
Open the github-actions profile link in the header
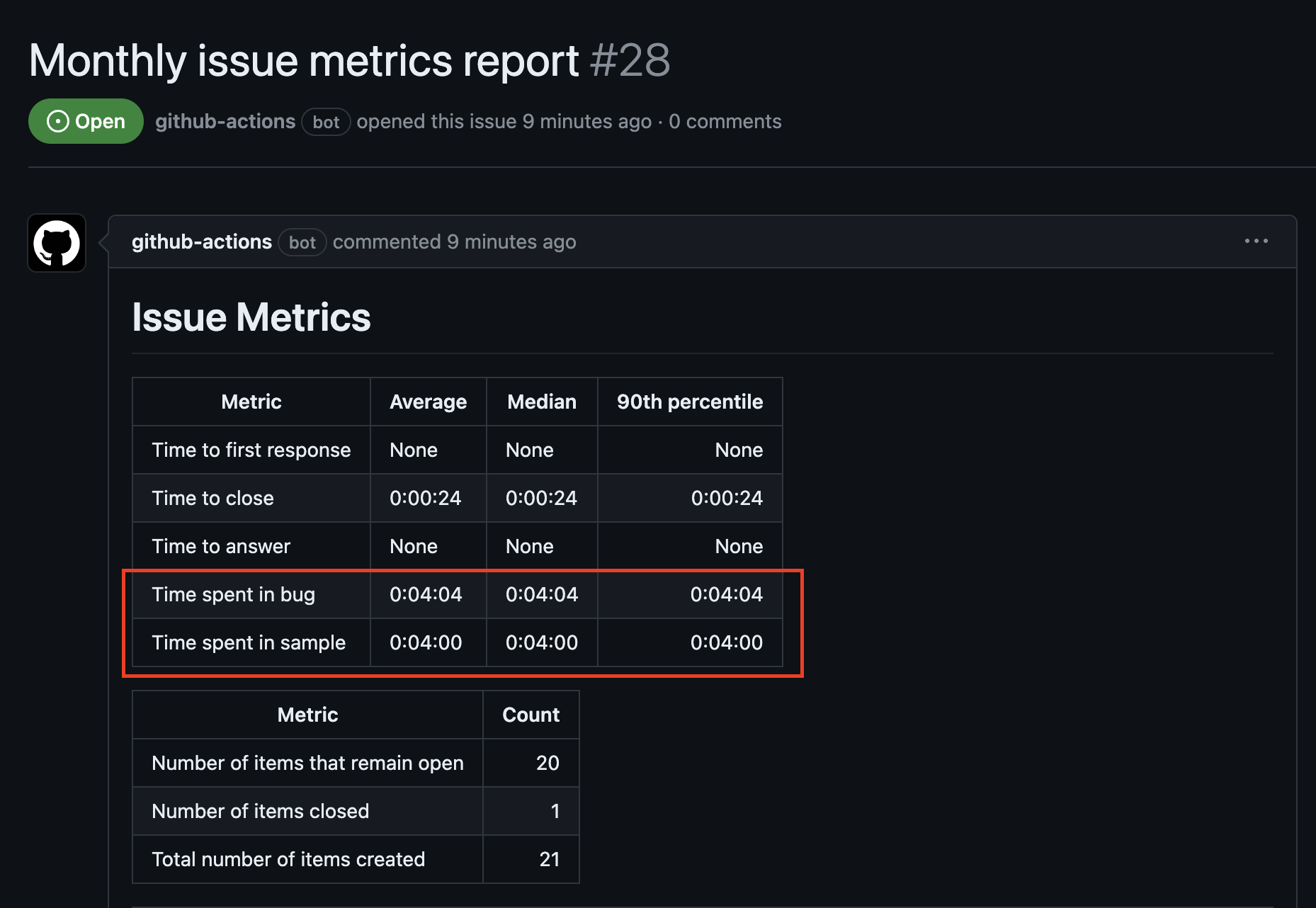tap(225, 120)
